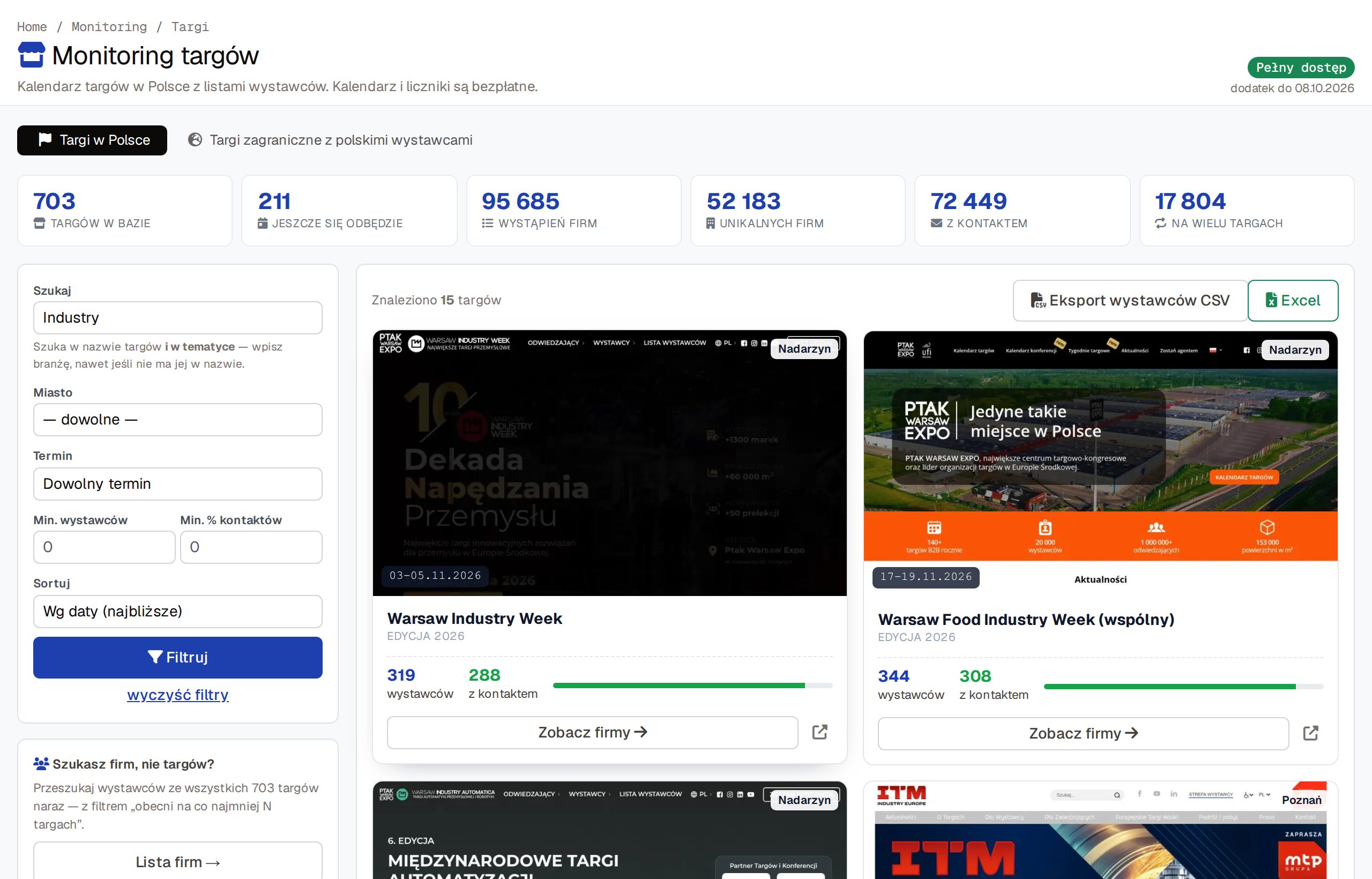Click the repeat icon by Na wielu targach
Screen dimensions: 1372x879
1161,223
